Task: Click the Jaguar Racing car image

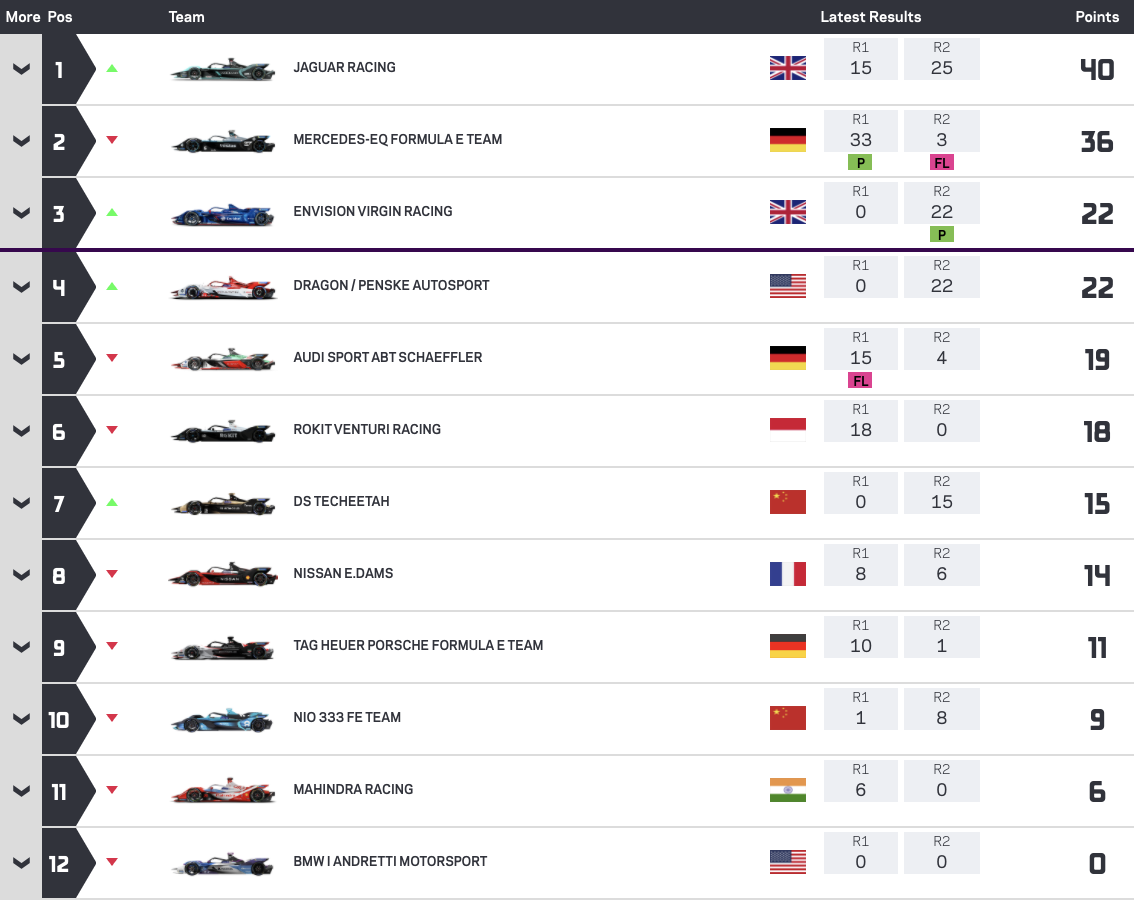Action: point(222,70)
